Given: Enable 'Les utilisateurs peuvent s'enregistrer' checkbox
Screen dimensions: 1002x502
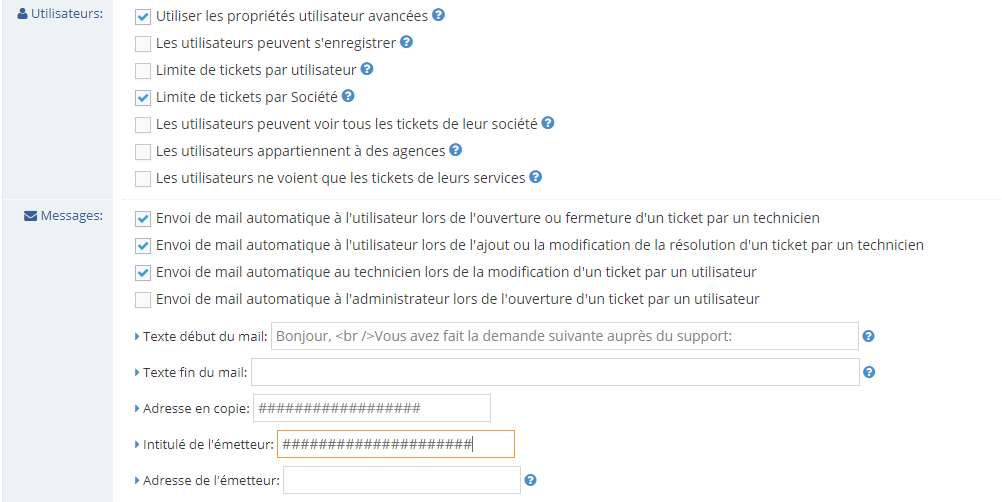Looking at the screenshot, I should tap(143, 44).
